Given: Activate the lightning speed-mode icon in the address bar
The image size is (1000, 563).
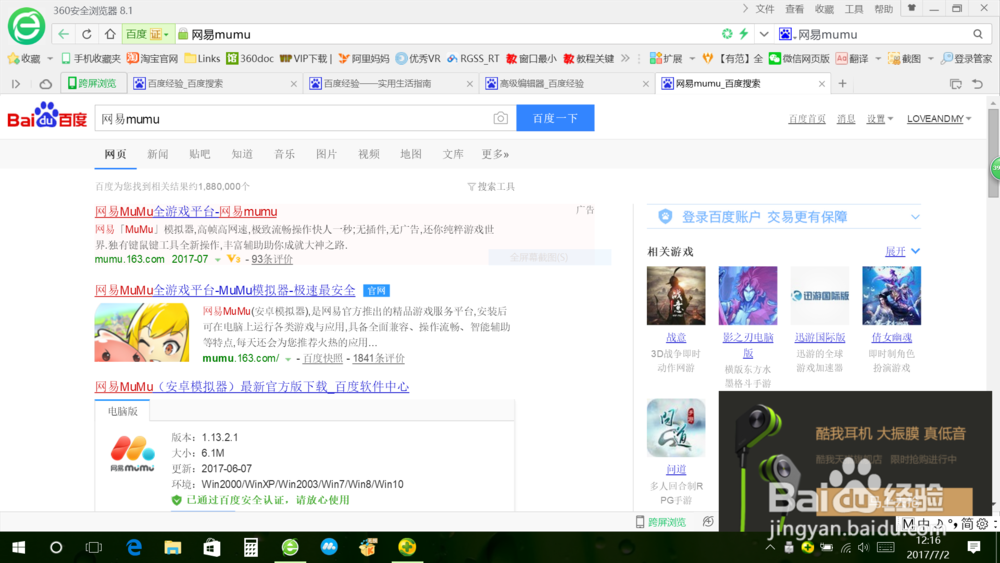Looking at the screenshot, I should point(744,34).
